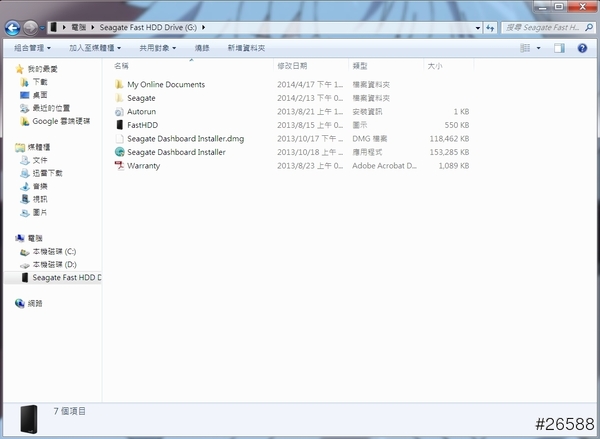Expand the view options dropdown arrow
Image resolution: width=600 pixels, height=439 pixels.
pos(538,48)
